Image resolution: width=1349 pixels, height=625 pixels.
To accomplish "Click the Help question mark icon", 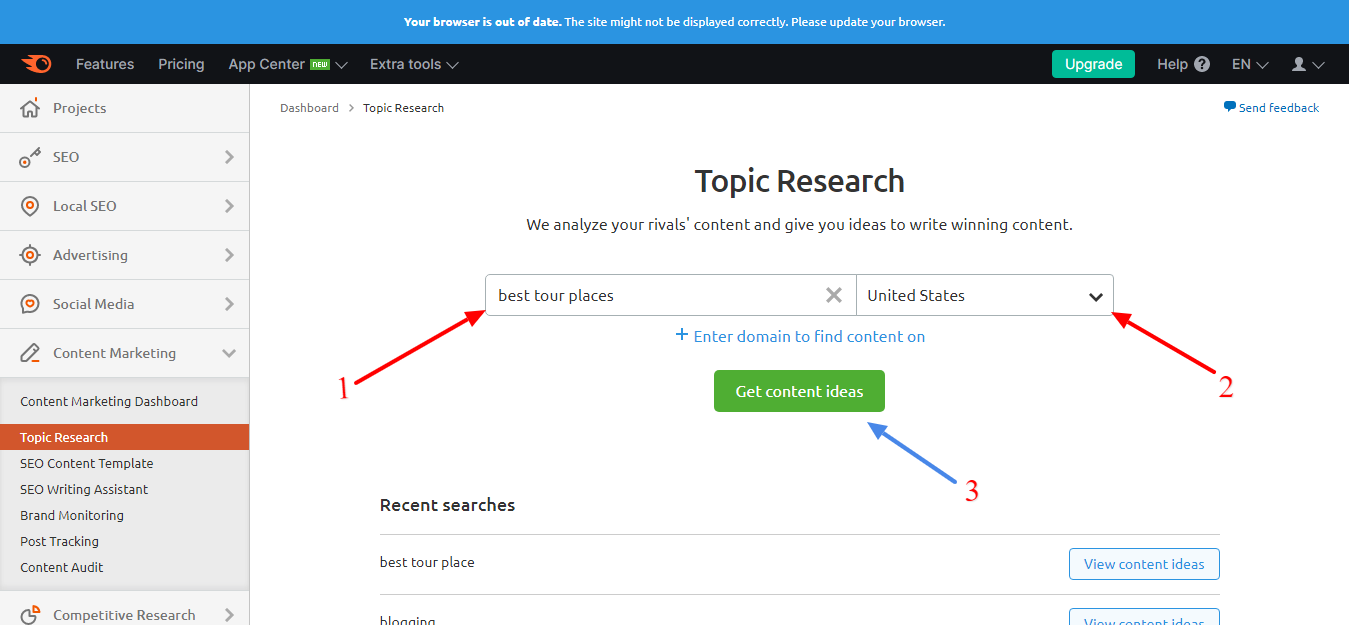I will point(1202,64).
